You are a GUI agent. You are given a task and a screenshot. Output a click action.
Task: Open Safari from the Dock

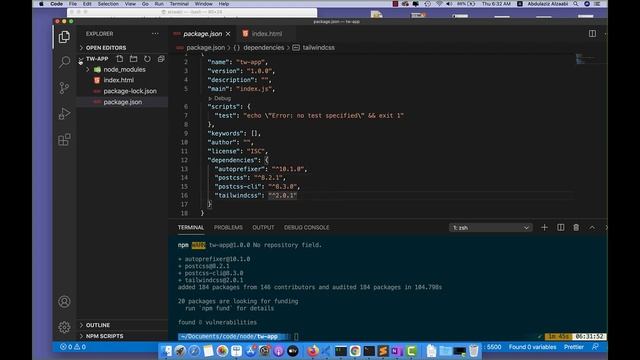194,351
